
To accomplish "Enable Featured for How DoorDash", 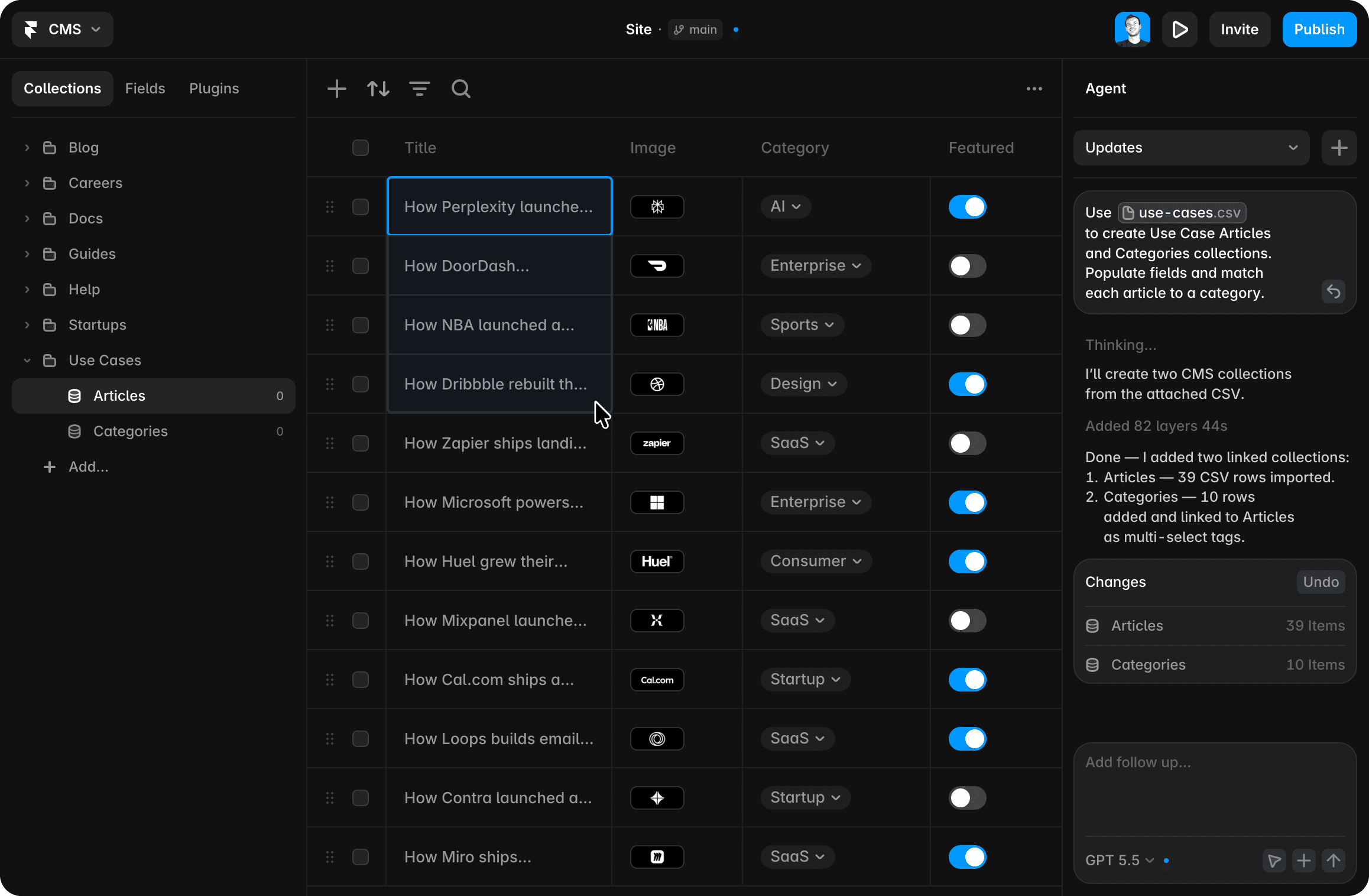I will click(968, 266).
